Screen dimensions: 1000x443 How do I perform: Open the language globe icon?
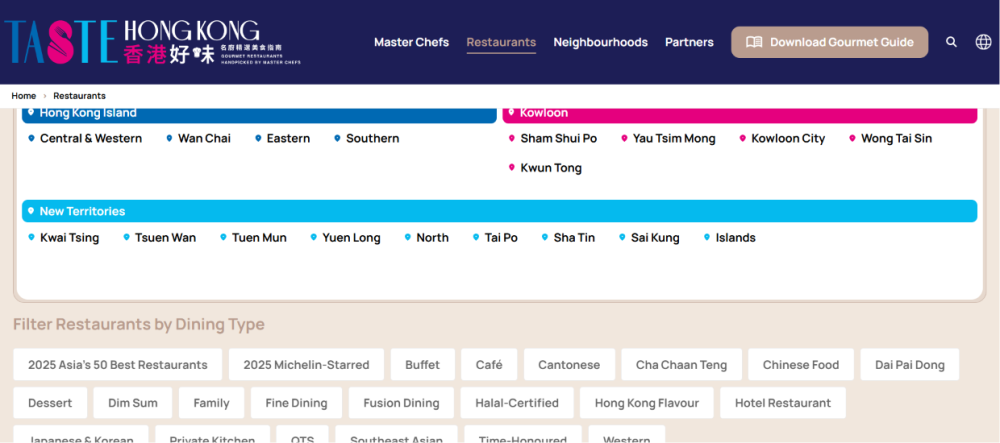click(983, 42)
